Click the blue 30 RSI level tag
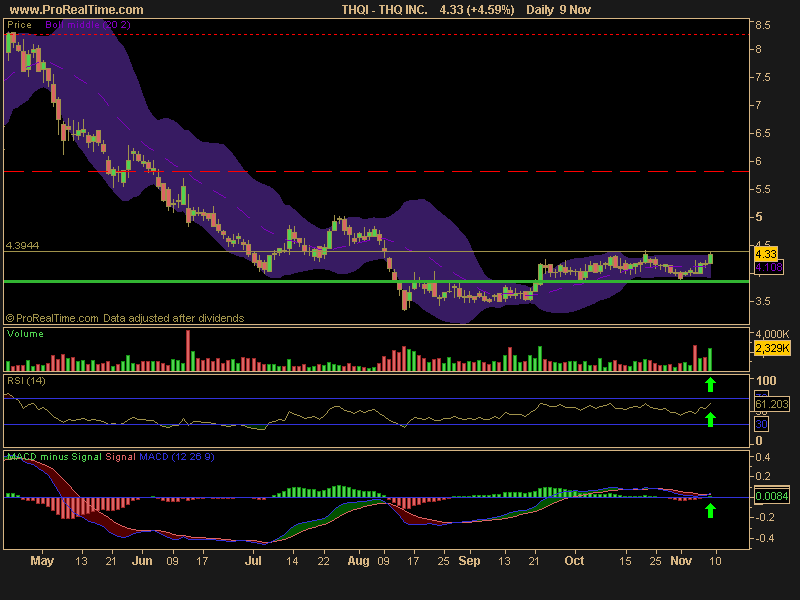Image resolution: width=800 pixels, height=600 pixels. [761, 424]
